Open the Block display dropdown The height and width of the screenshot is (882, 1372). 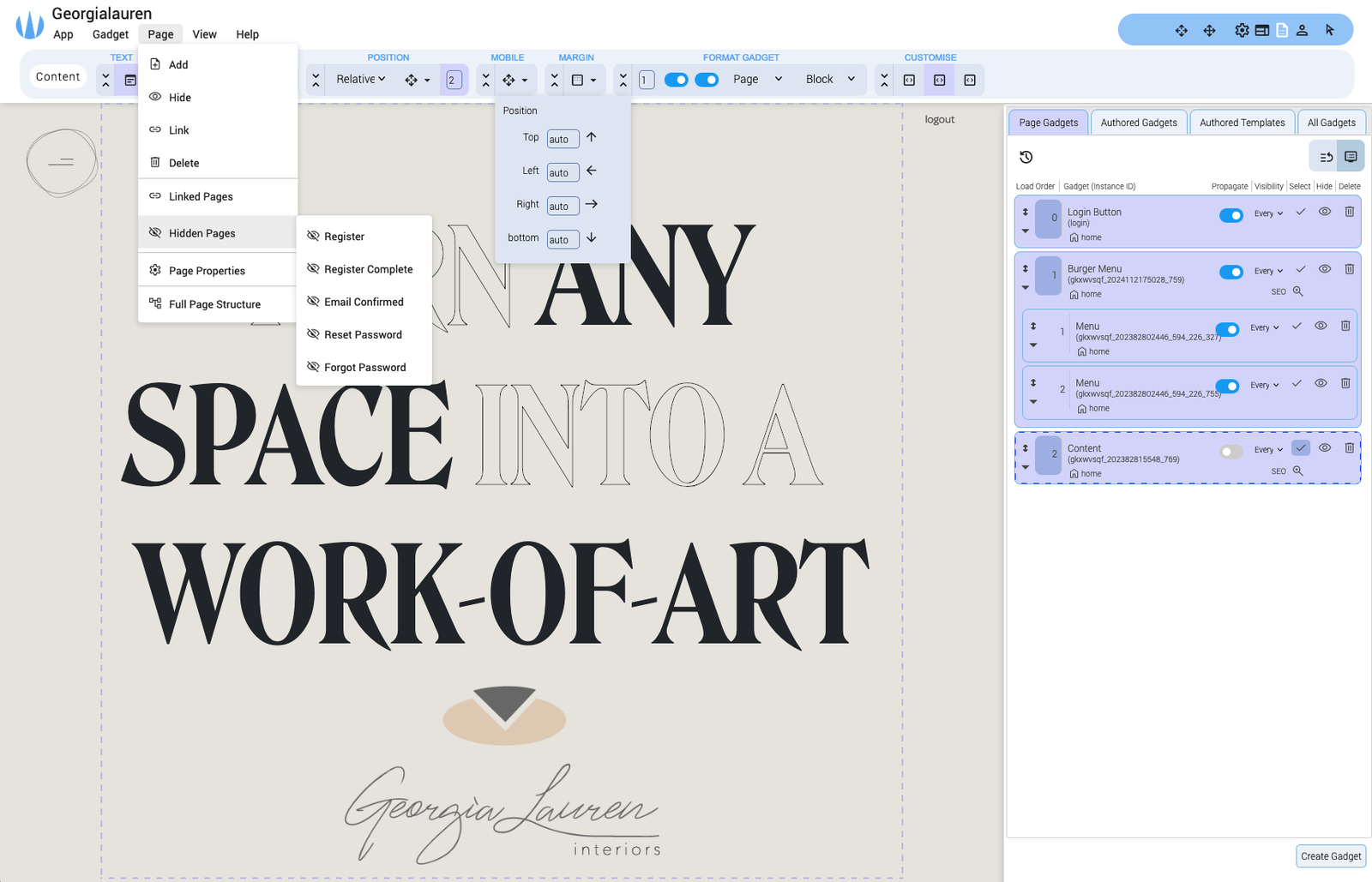click(x=830, y=79)
